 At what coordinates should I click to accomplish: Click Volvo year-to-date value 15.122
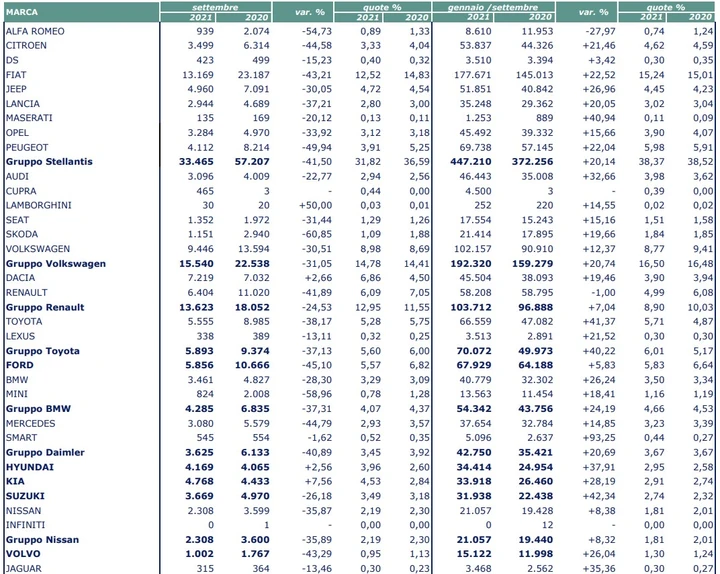click(x=474, y=554)
